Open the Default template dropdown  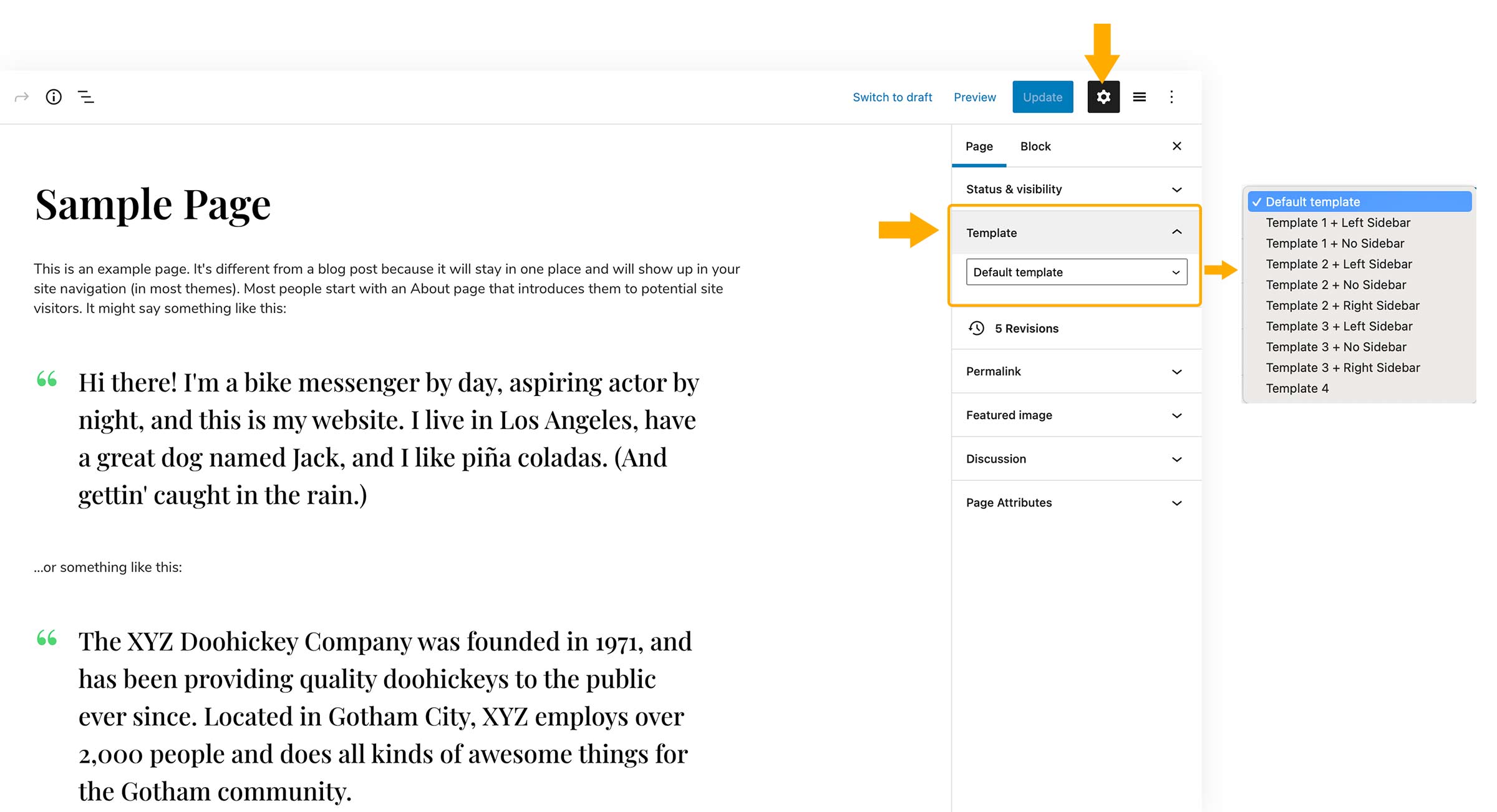(1076, 272)
